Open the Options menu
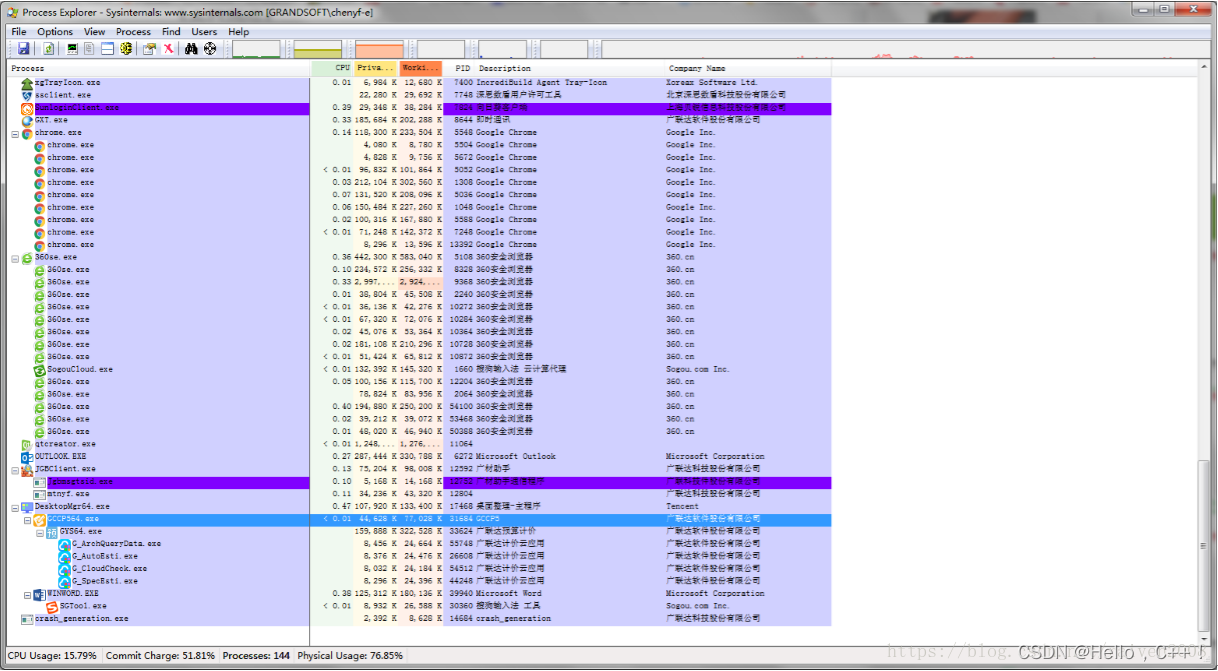 (x=55, y=32)
